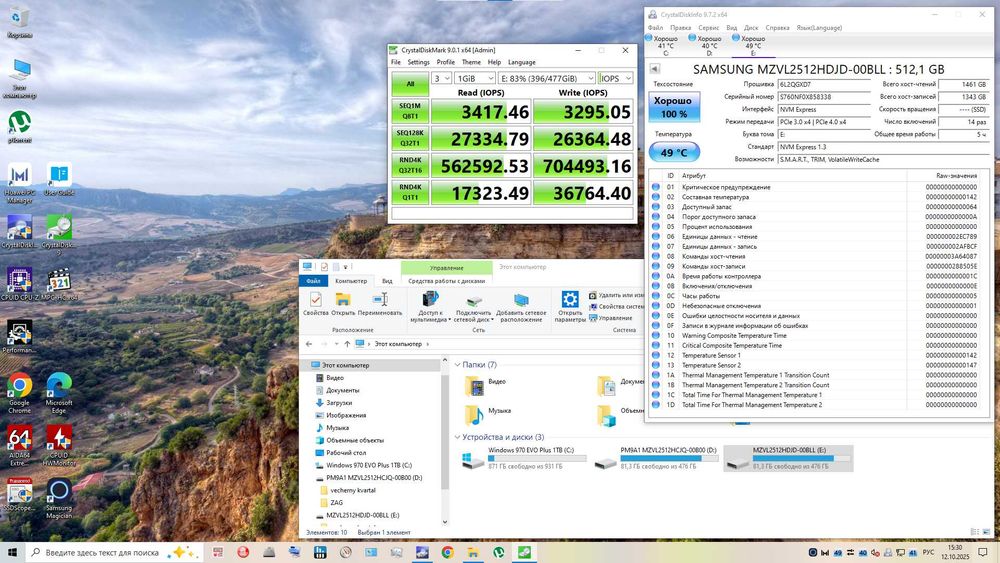Start the SEQ1M Q8T1 test
The width and height of the screenshot is (1000, 563).
[x=410, y=112]
